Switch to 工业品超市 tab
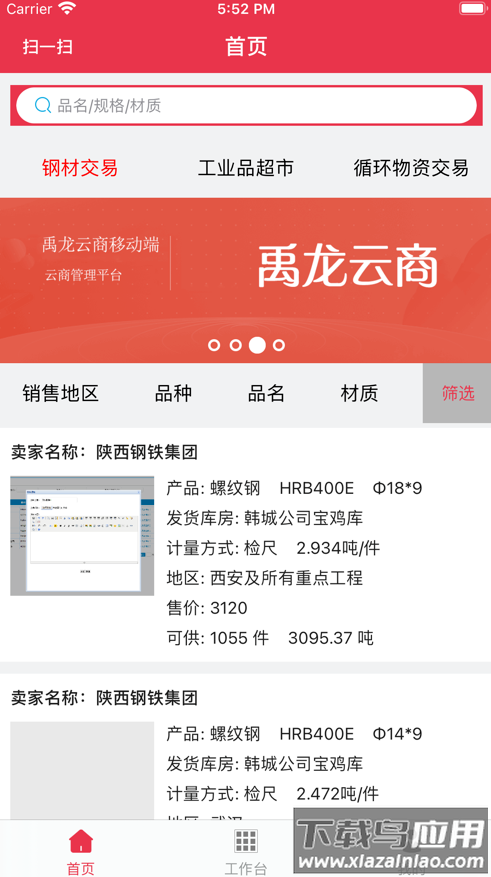Image resolution: width=491 pixels, height=877 pixels. pyautogui.click(x=246, y=168)
